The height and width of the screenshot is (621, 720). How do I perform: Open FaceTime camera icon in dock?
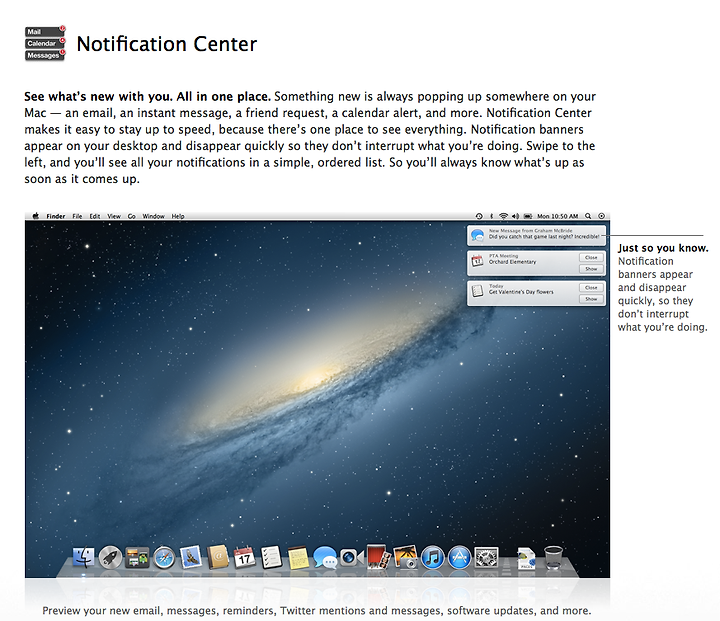coord(351,558)
